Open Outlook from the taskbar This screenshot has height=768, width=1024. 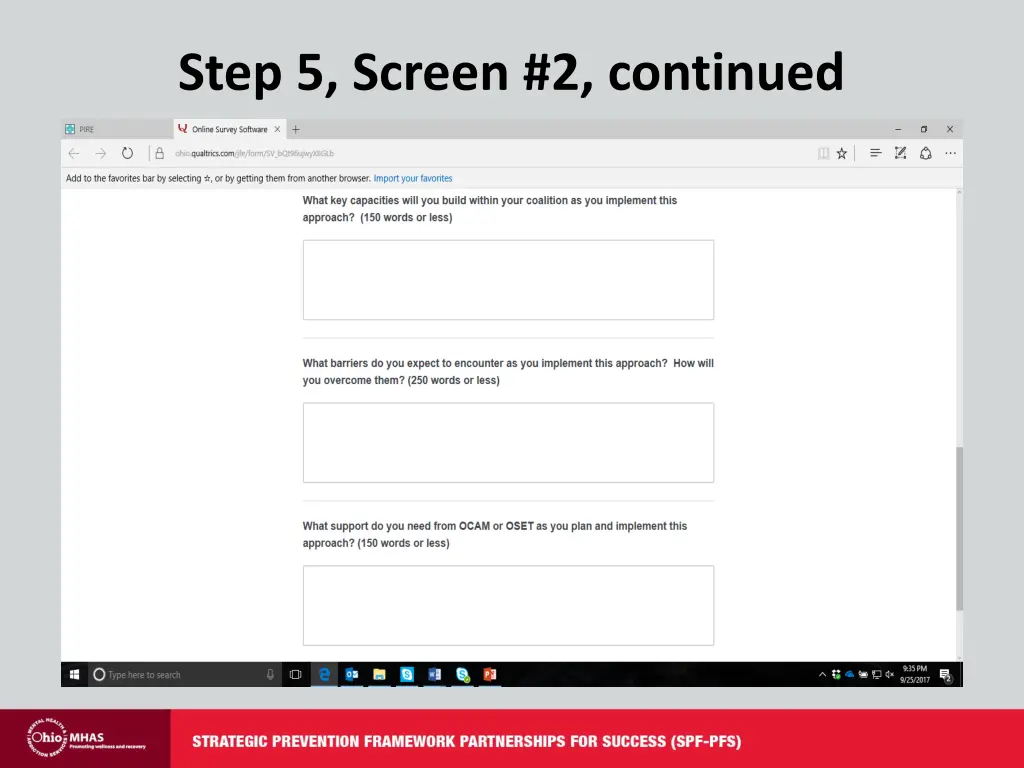[351, 675]
